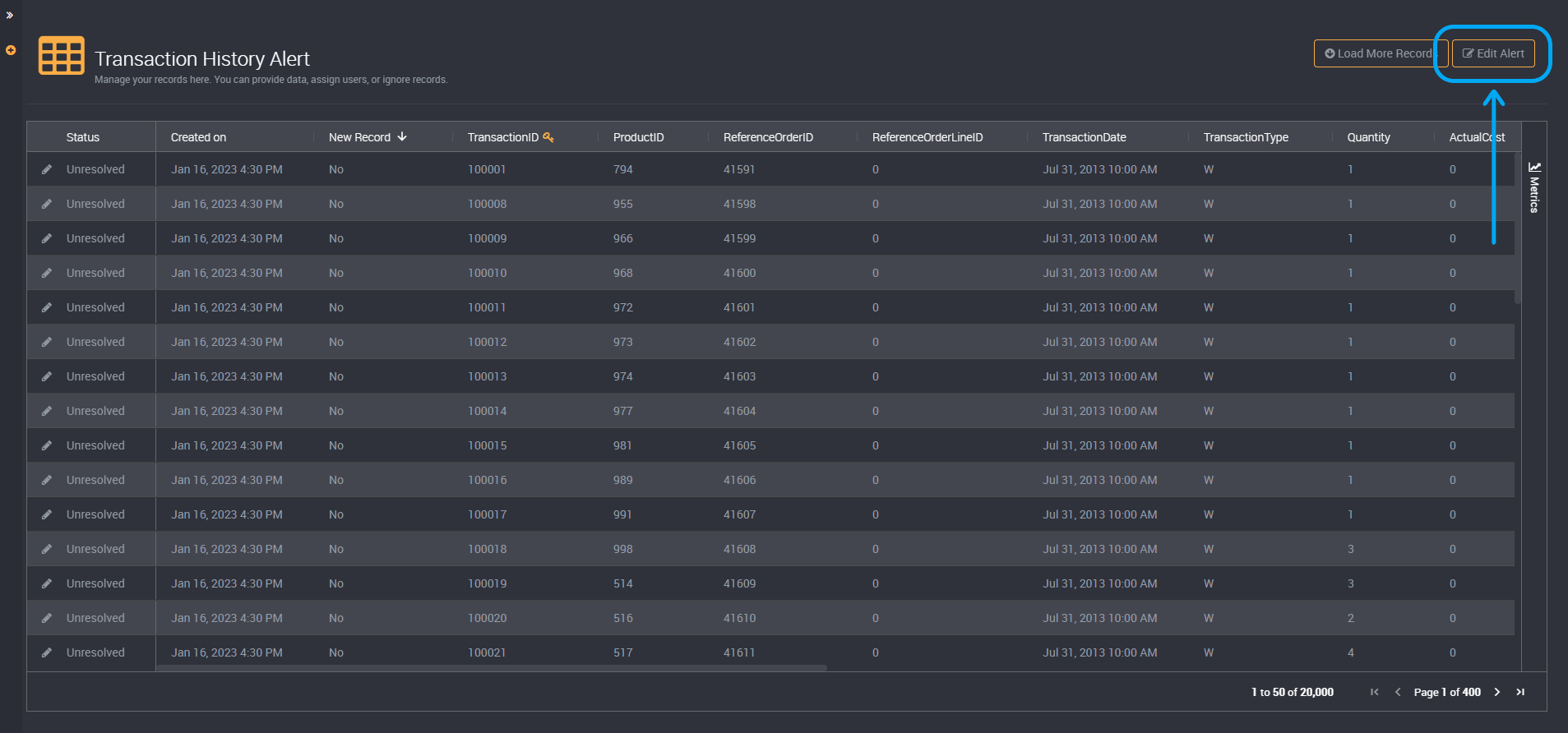1568x733 pixels.
Task: Click TransactionID cell 100001
Action: click(487, 169)
